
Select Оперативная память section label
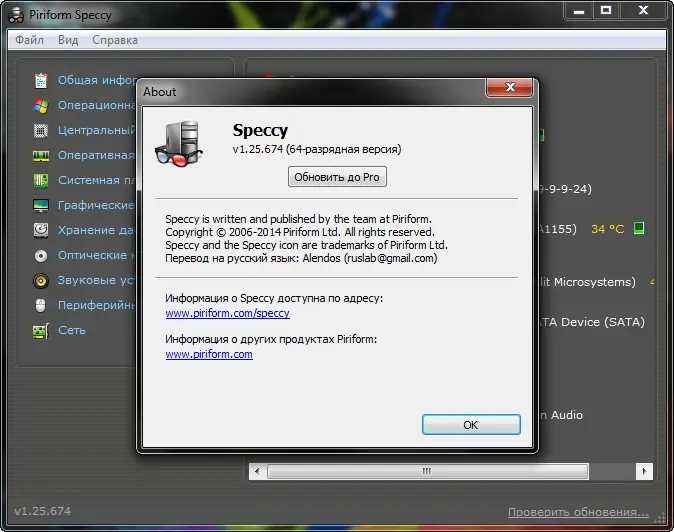tap(97, 155)
